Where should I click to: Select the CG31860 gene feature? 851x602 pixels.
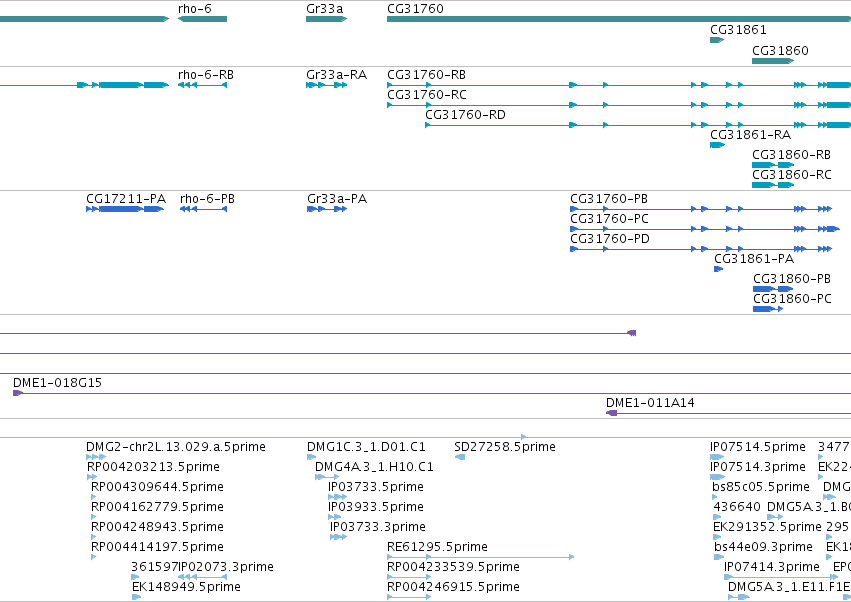tap(773, 61)
